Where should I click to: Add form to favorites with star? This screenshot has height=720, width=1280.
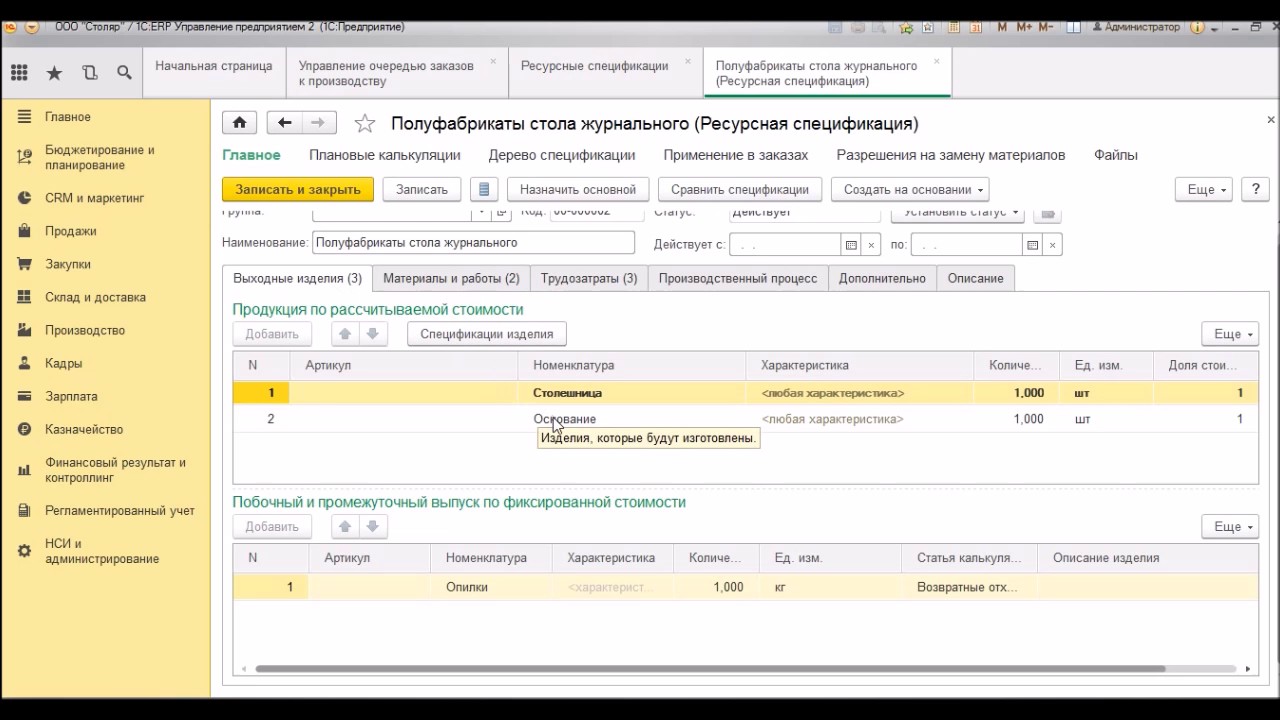point(365,123)
